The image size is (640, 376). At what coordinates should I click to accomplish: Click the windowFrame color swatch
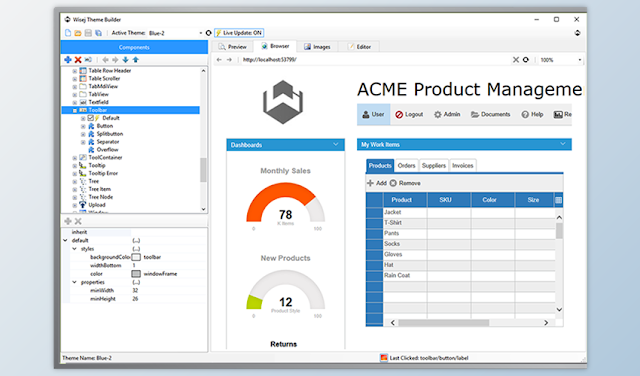coord(136,274)
